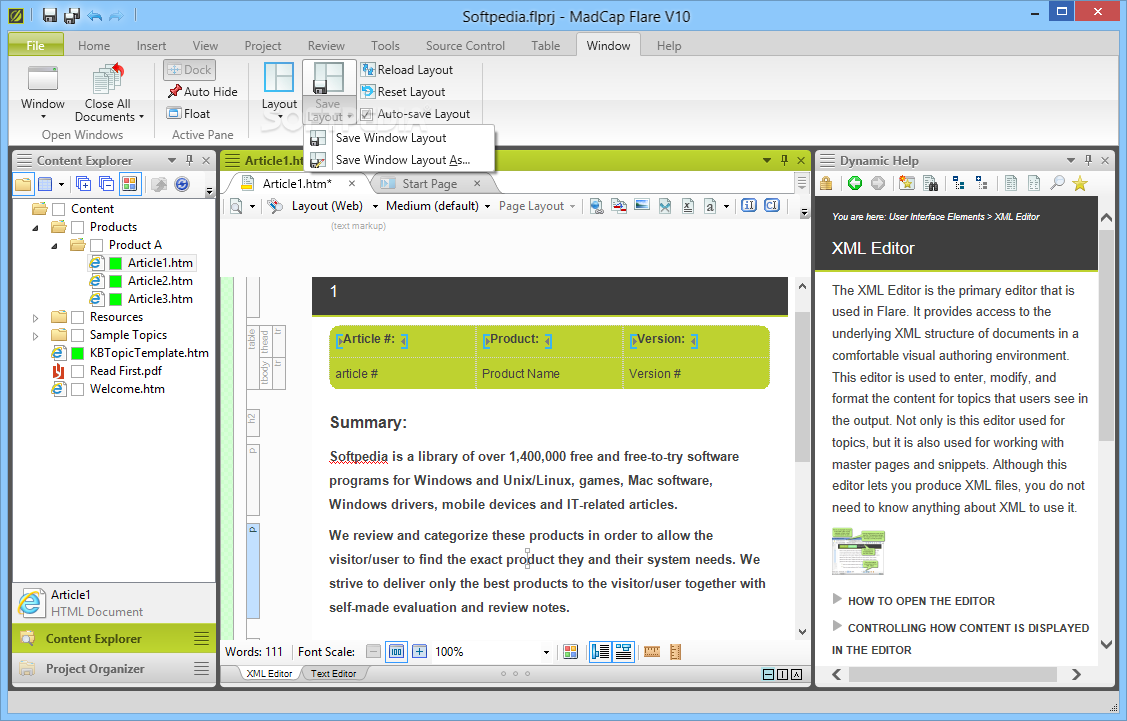Switch to the Text Editor tab
Image resolution: width=1127 pixels, height=721 pixels.
pyautogui.click(x=334, y=674)
